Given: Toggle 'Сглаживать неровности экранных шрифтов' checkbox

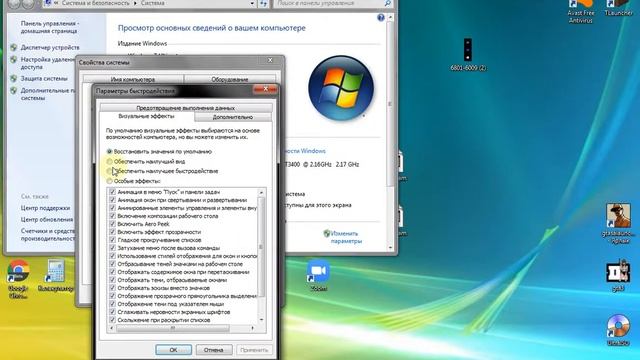Looking at the screenshot, I should coord(113,312).
